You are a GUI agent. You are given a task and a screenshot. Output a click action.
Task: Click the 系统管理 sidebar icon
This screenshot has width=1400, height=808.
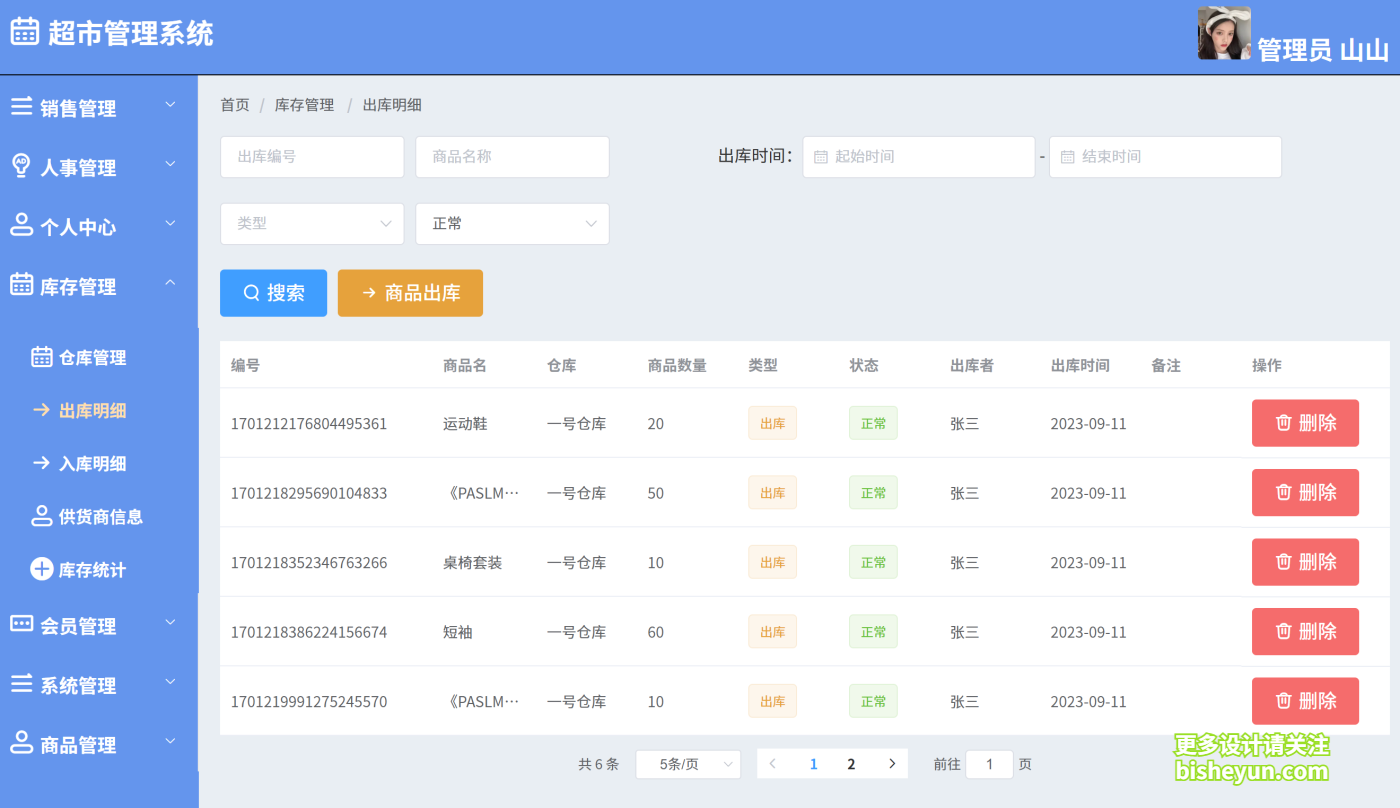[x=21, y=683]
